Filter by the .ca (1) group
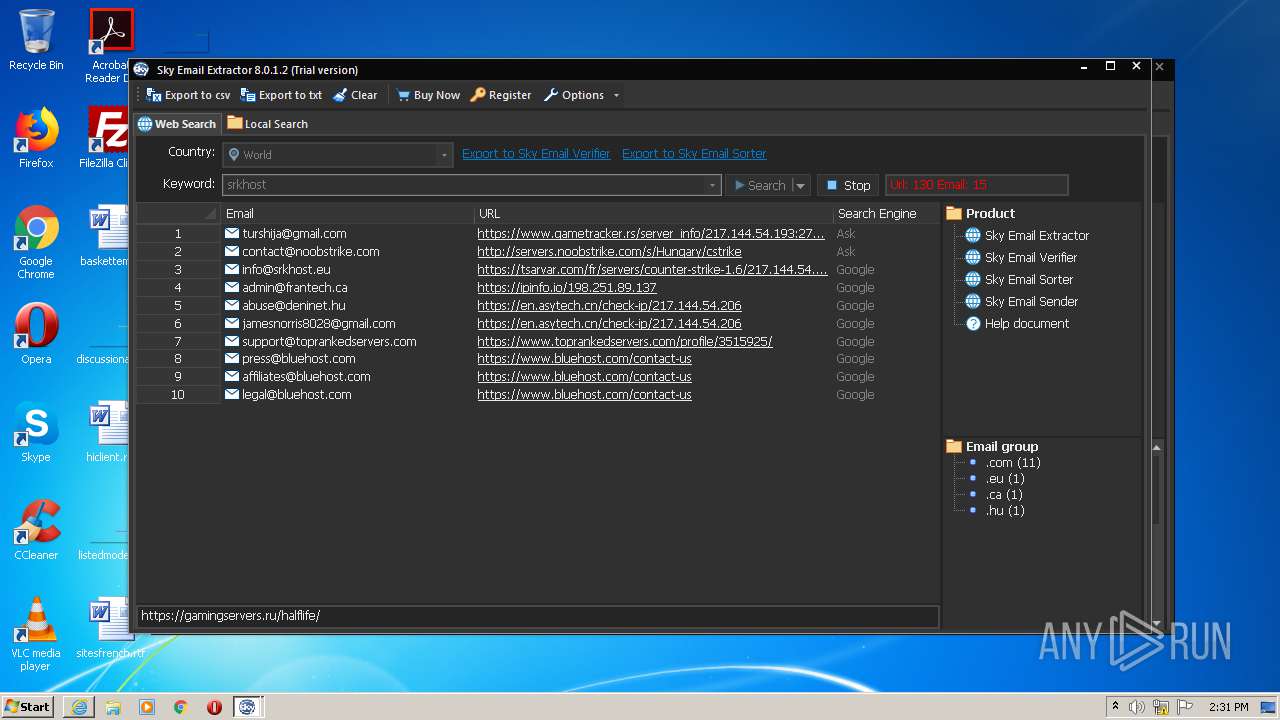Image resolution: width=1280 pixels, height=720 pixels. (1004, 494)
